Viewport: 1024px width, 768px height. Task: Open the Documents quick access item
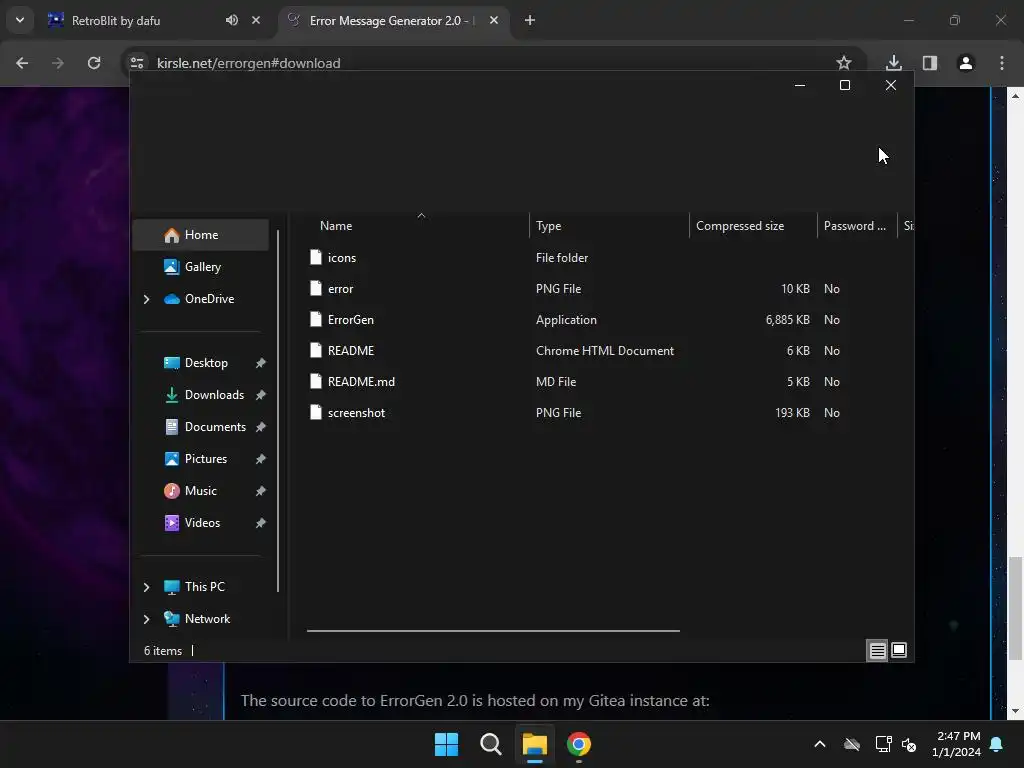[205, 426]
